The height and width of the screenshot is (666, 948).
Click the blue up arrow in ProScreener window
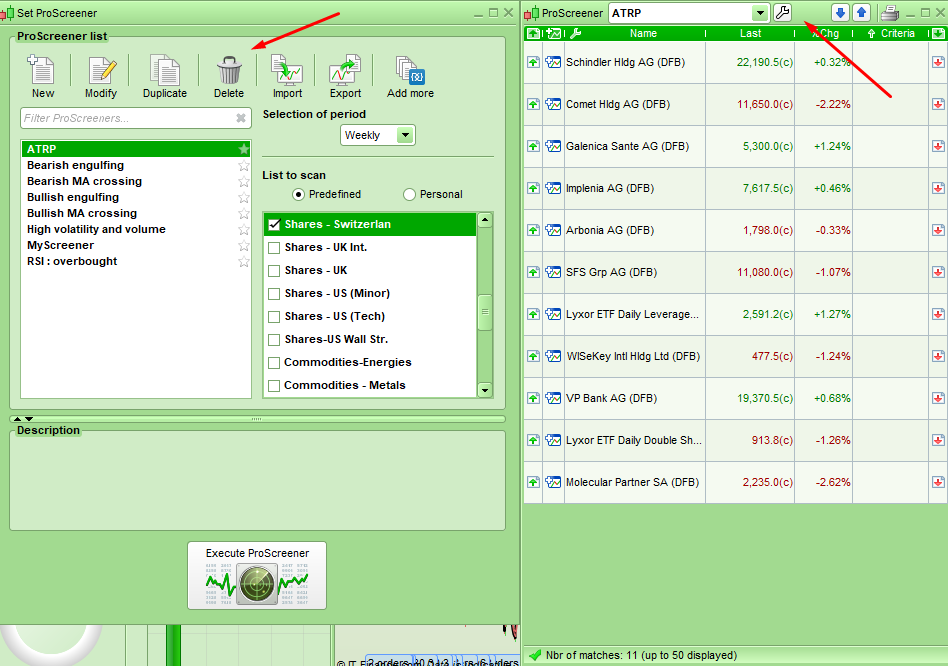[861, 13]
